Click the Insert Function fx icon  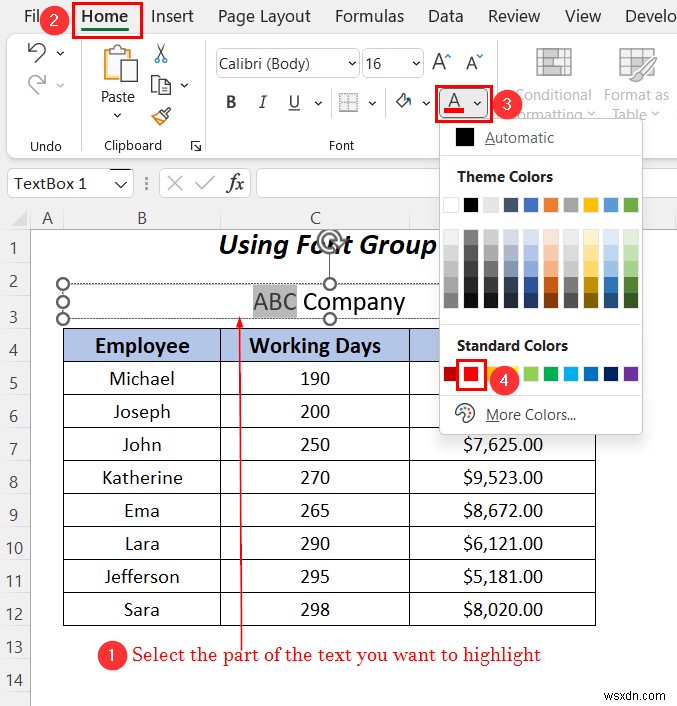pos(235,183)
